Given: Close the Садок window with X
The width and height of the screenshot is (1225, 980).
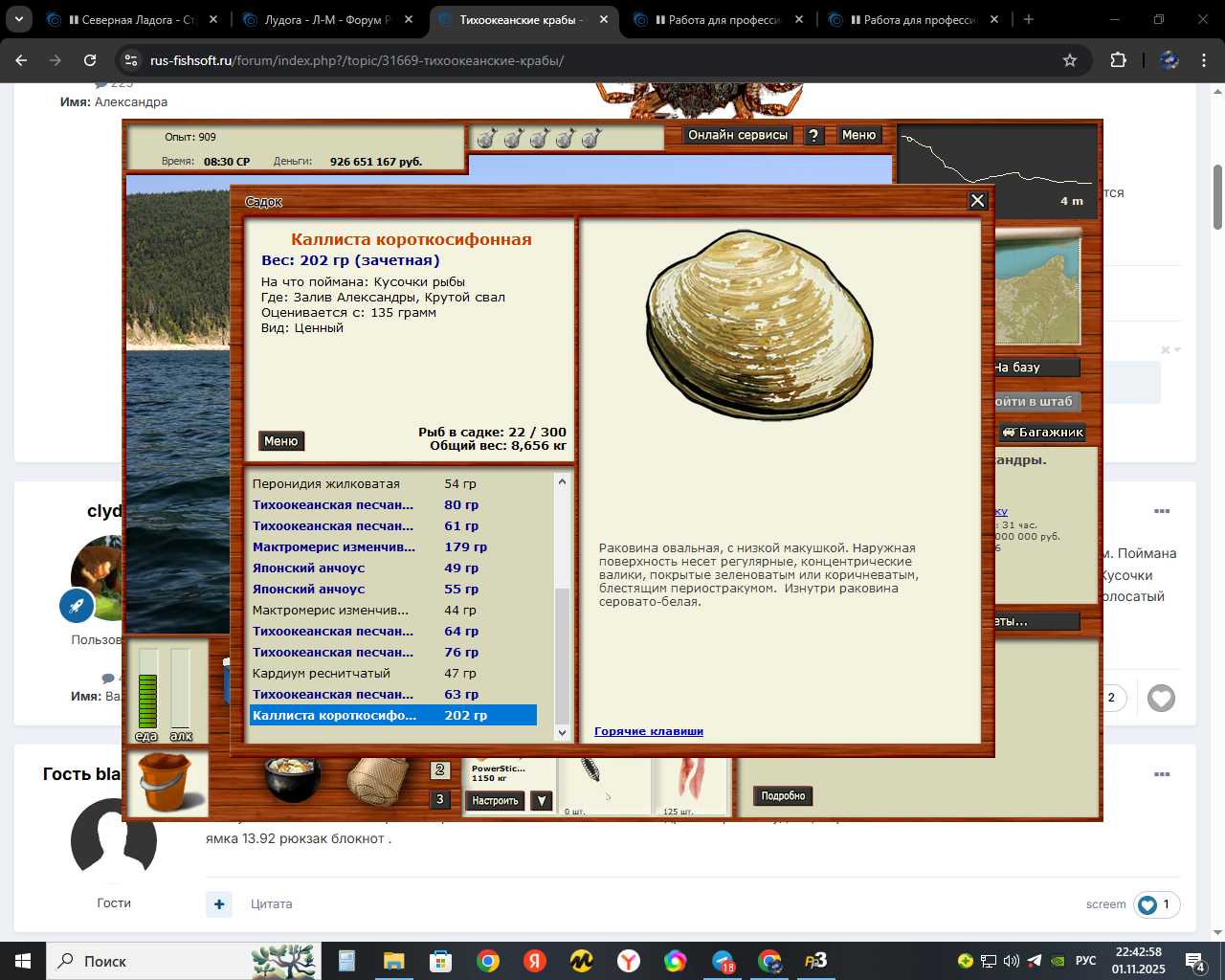Looking at the screenshot, I should [x=977, y=201].
